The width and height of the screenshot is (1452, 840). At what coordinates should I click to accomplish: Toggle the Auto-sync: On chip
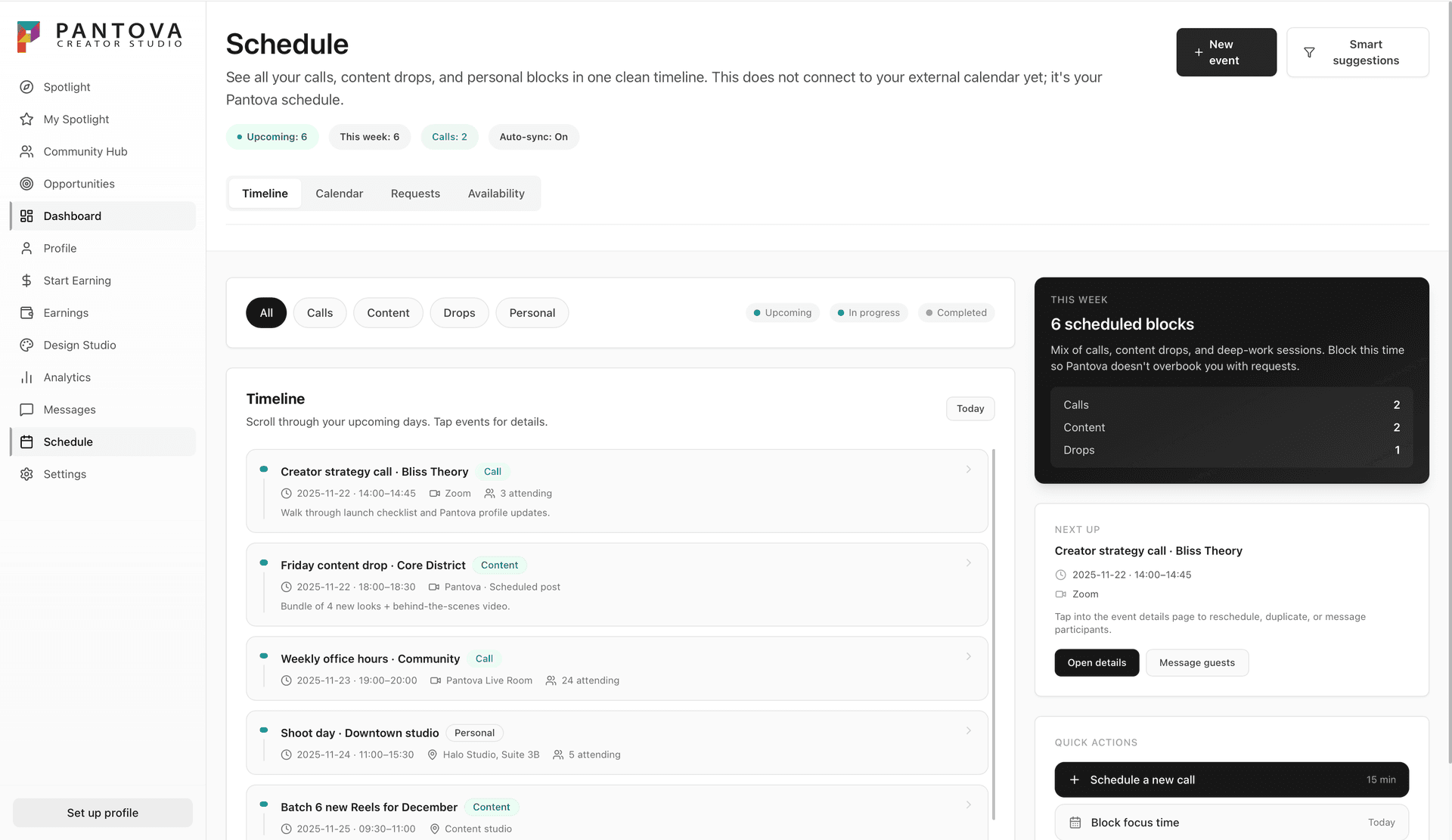click(534, 137)
